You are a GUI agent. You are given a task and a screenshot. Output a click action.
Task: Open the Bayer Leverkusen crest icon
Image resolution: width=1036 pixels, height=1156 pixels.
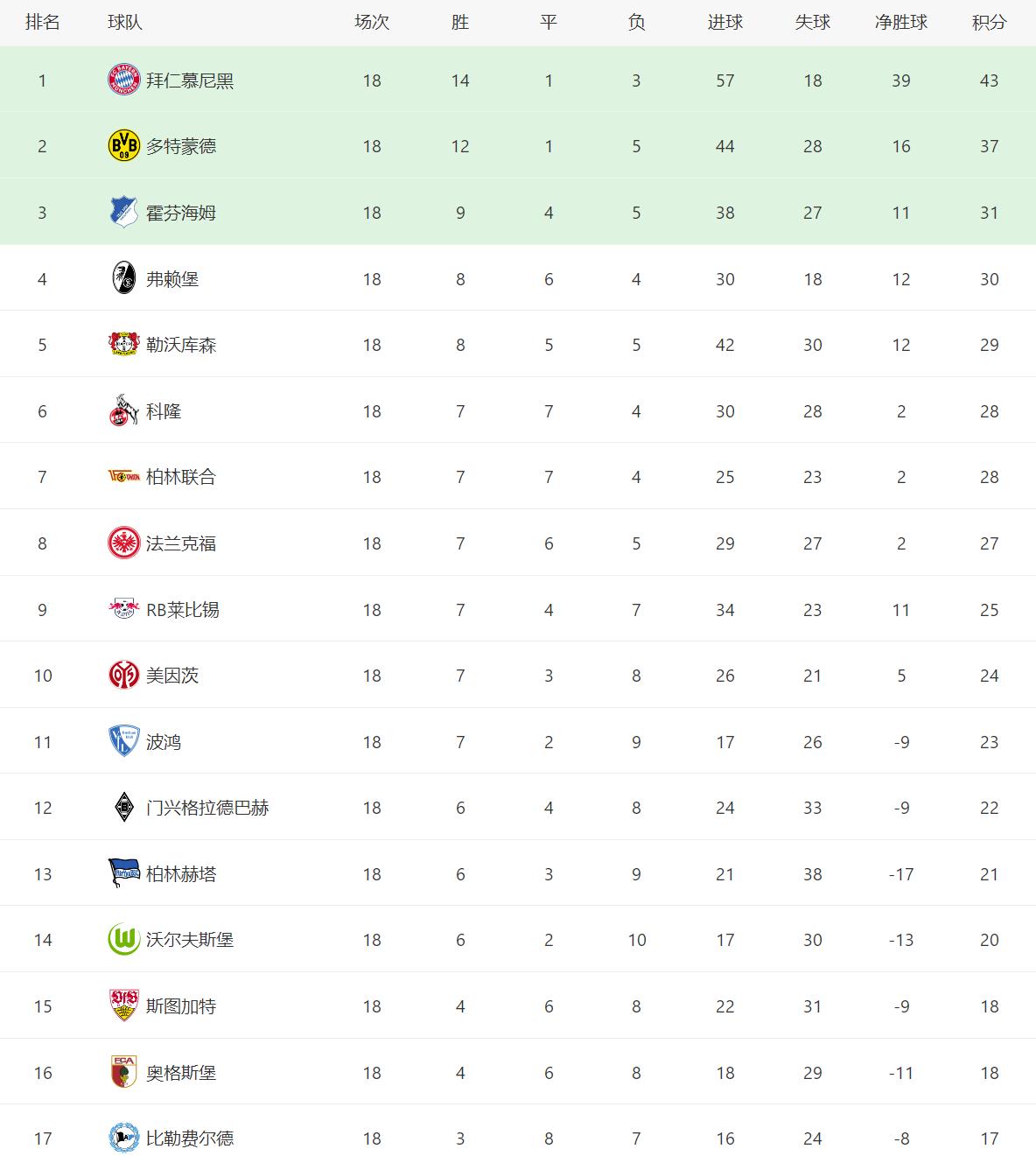click(123, 345)
